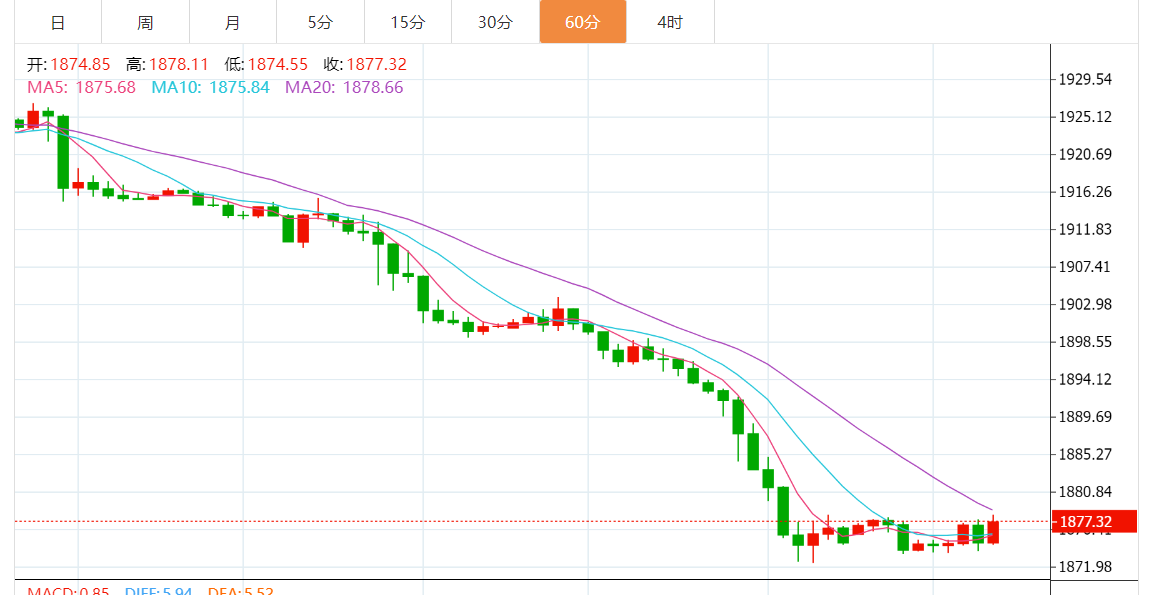Click the low price 低:1874.55
The width and height of the screenshot is (1162, 595).
pyautogui.click(x=266, y=64)
